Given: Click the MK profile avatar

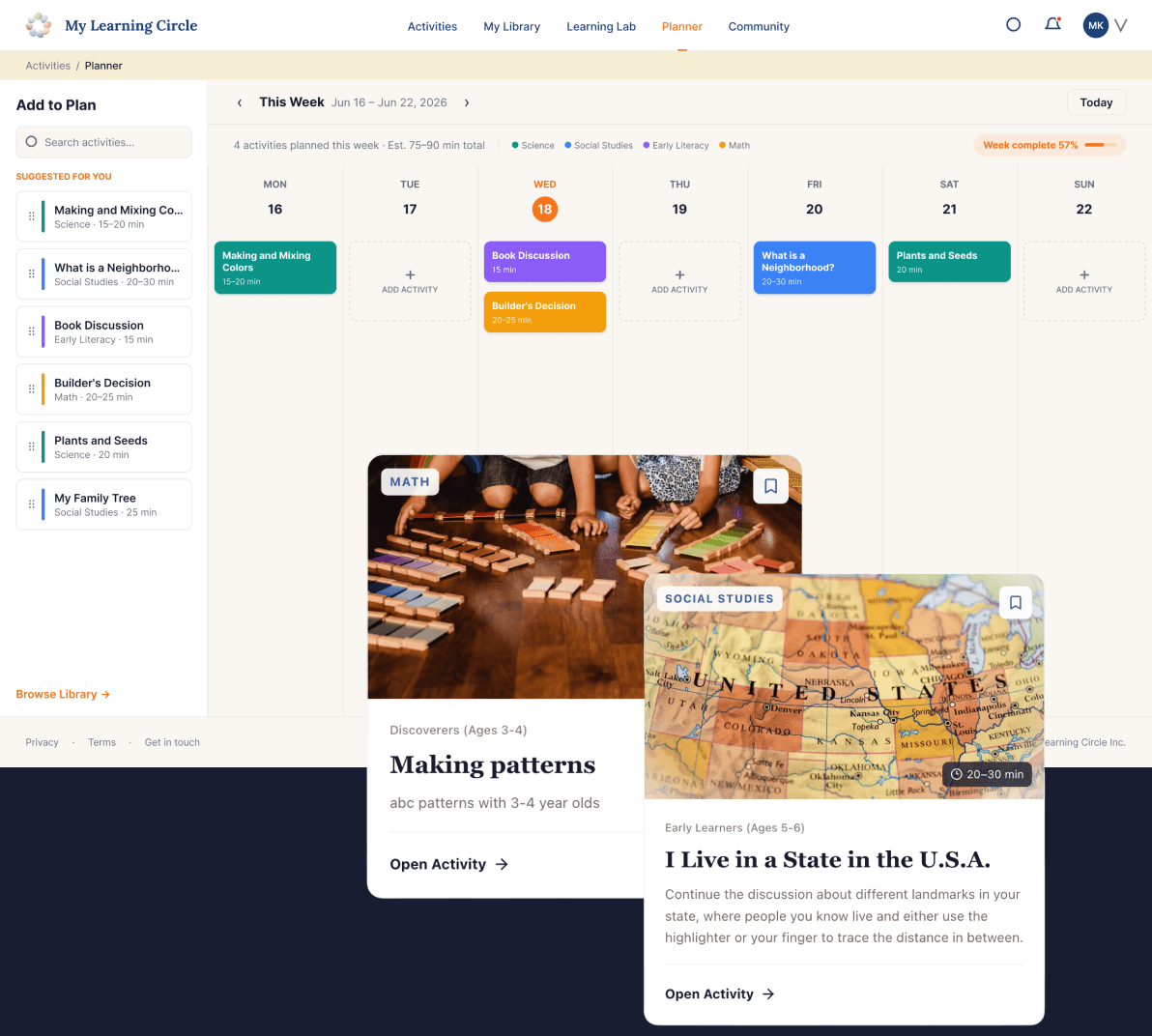Looking at the screenshot, I should tap(1095, 25).
